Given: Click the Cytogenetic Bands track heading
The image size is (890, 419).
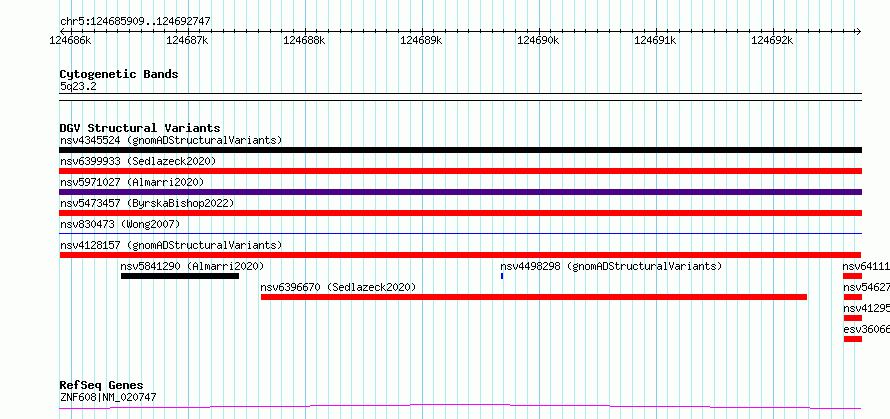Looking at the screenshot, I should click(119, 74).
